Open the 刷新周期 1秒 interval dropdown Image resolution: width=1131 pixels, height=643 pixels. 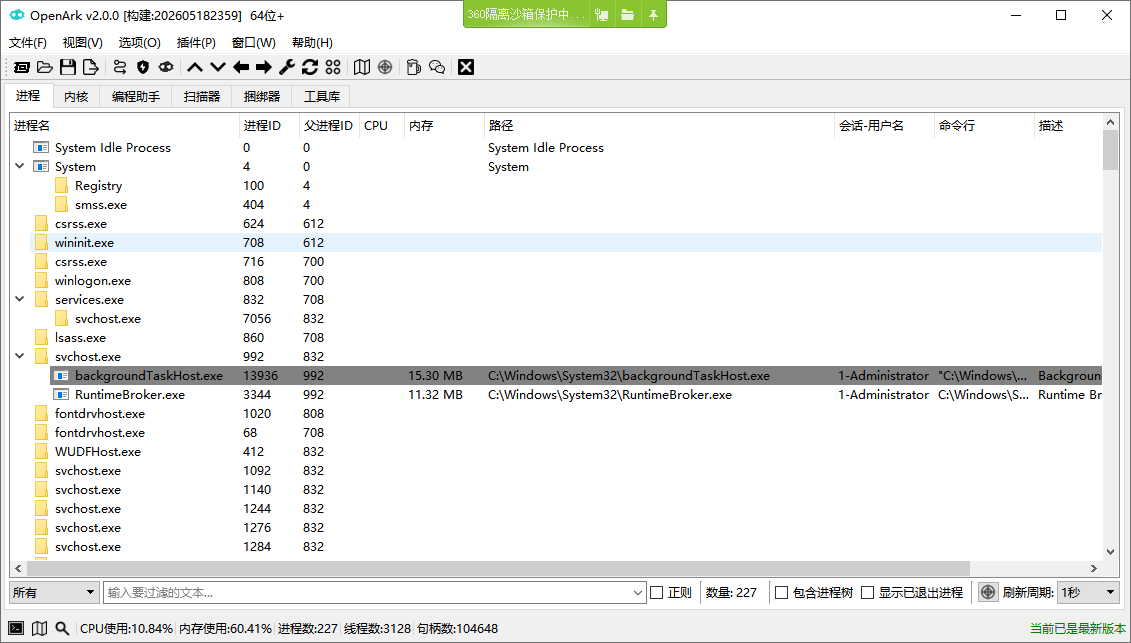1088,592
